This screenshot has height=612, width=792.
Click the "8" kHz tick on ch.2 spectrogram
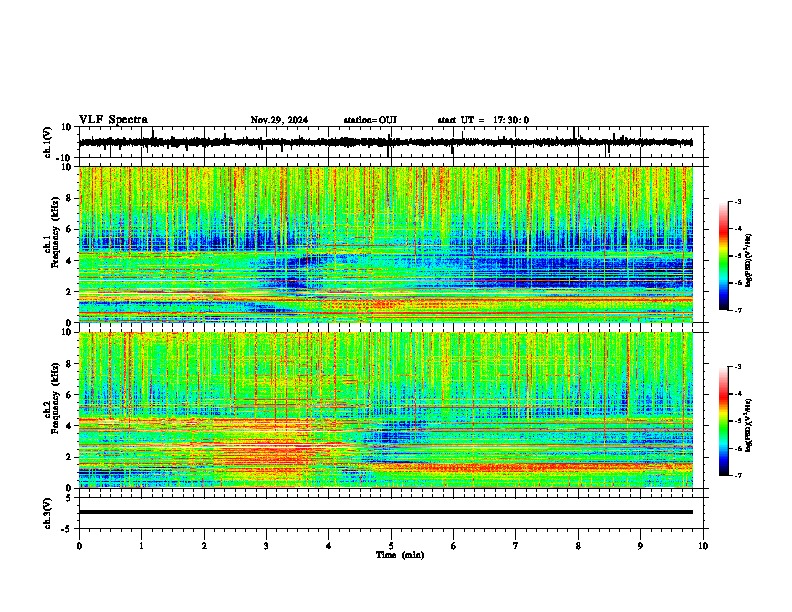tap(70, 364)
